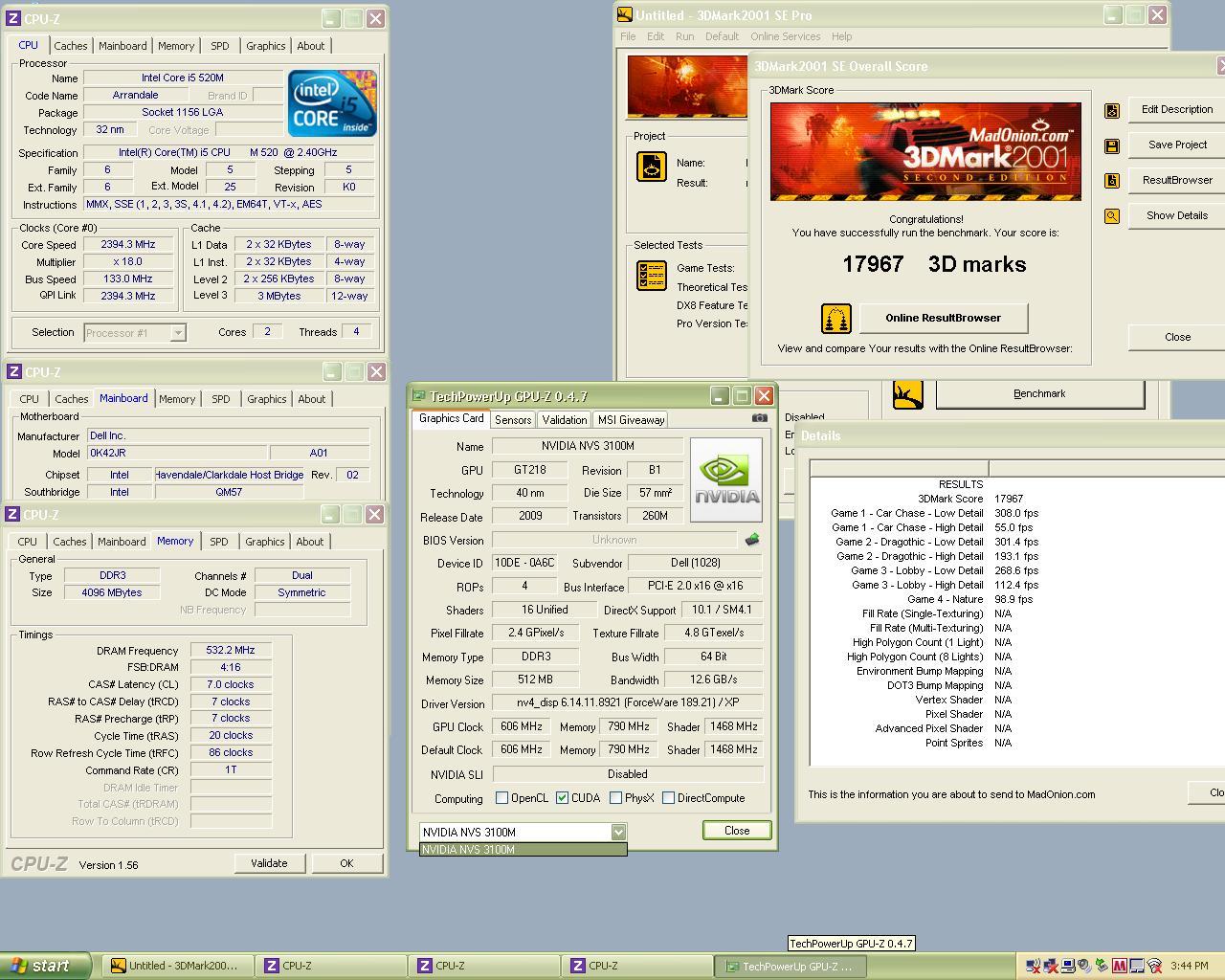This screenshot has width=1225, height=980.
Task: Switch to SPD tab in top CPU-Z window
Action: [220, 46]
